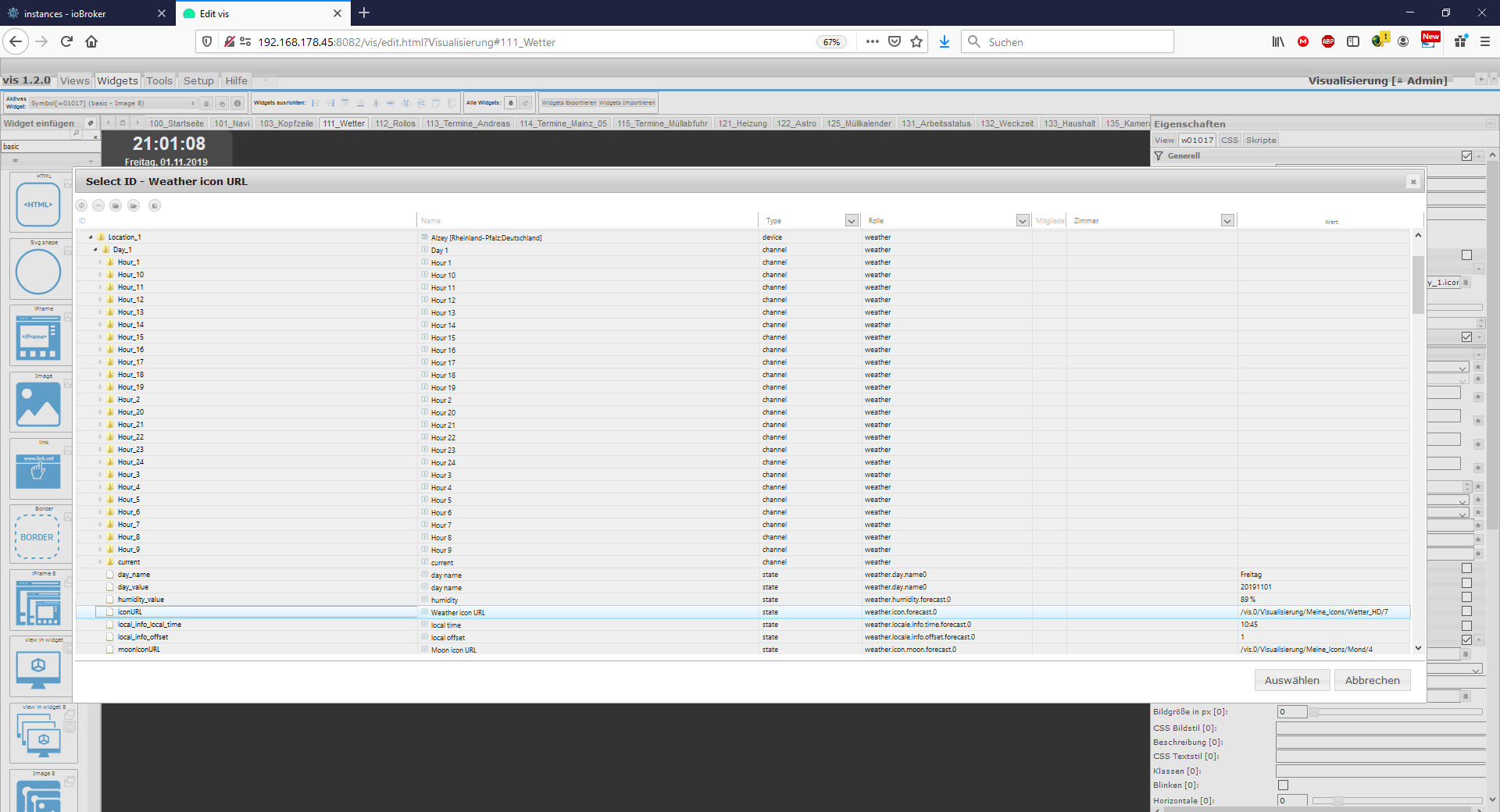The height and width of the screenshot is (812, 1500).
Task: Click the Widgets Importieren button
Action: click(x=627, y=103)
